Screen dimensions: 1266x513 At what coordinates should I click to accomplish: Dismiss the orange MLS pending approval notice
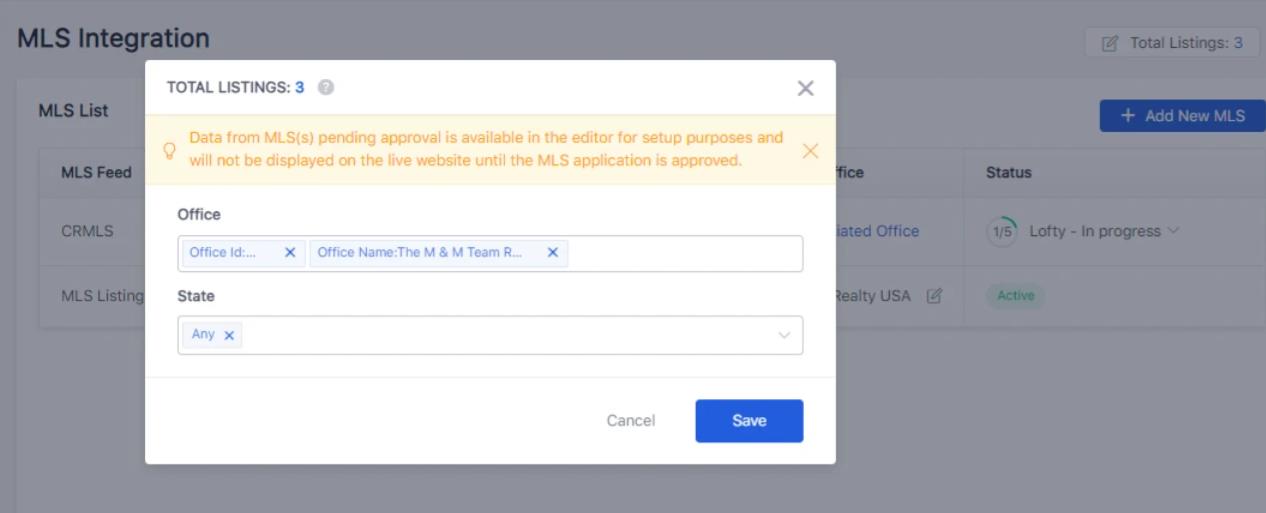810,151
